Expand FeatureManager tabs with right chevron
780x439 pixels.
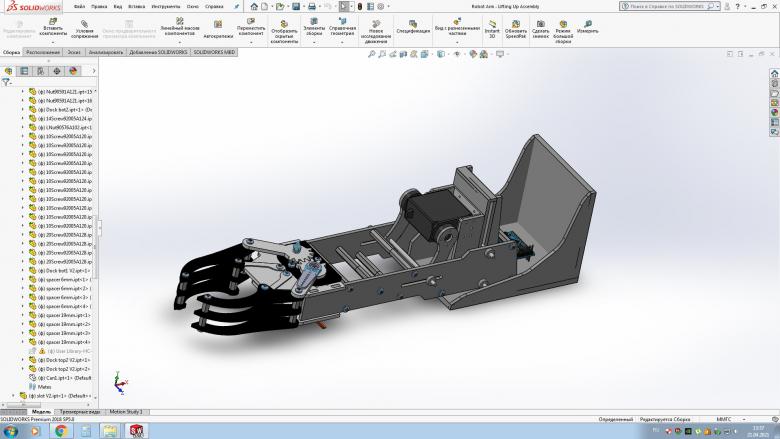[94, 71]
